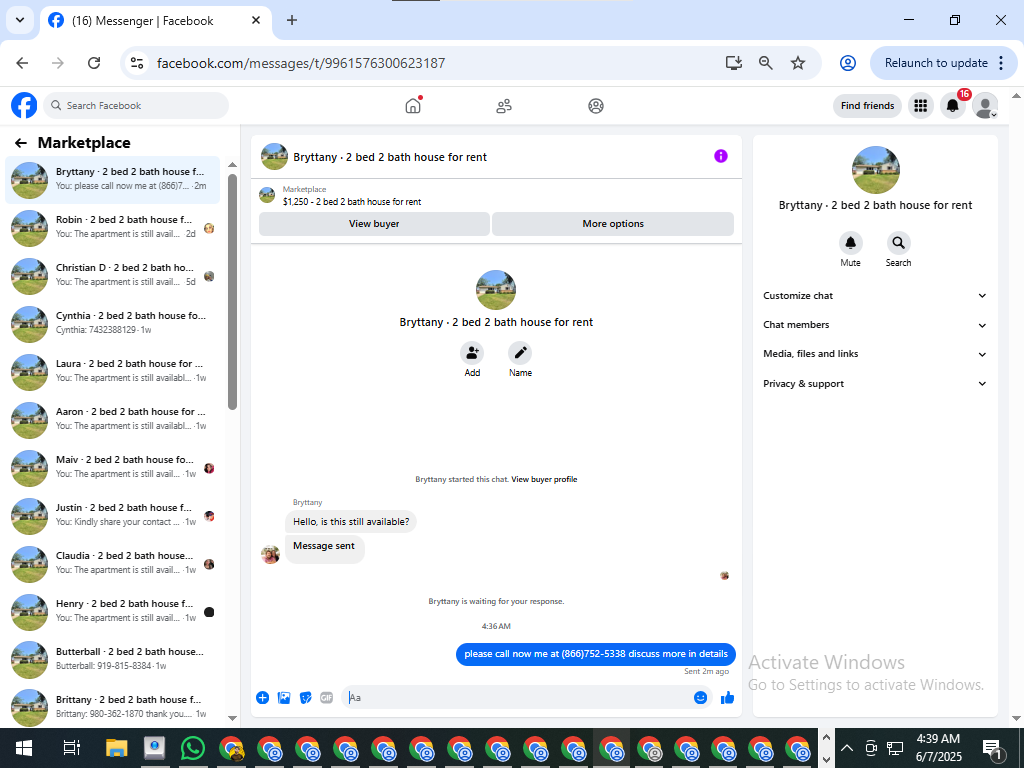Switch to the Messenger Facebook browser tab
This screenshot has height=768, width=1024.
point(156,21)
